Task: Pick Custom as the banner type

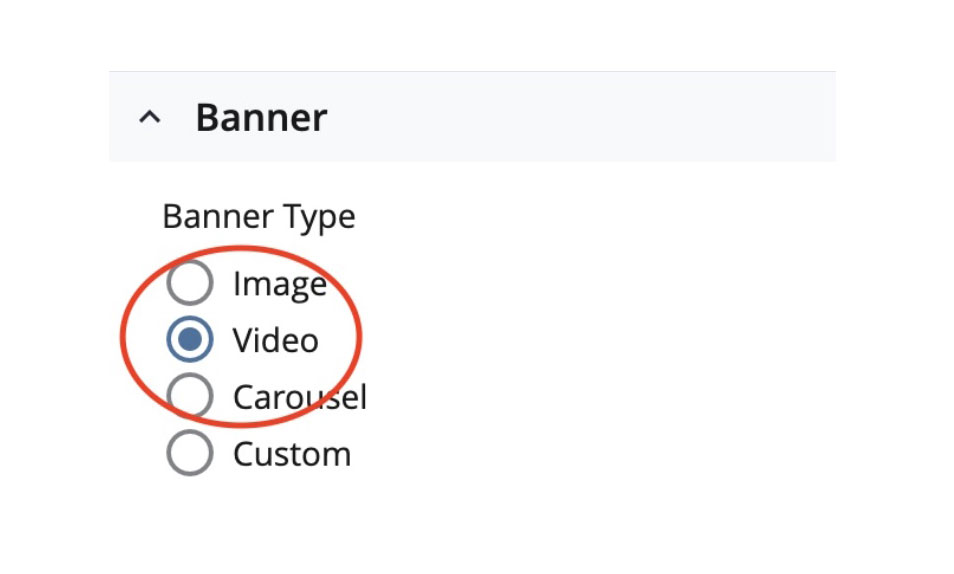Action: pos(189,454)
